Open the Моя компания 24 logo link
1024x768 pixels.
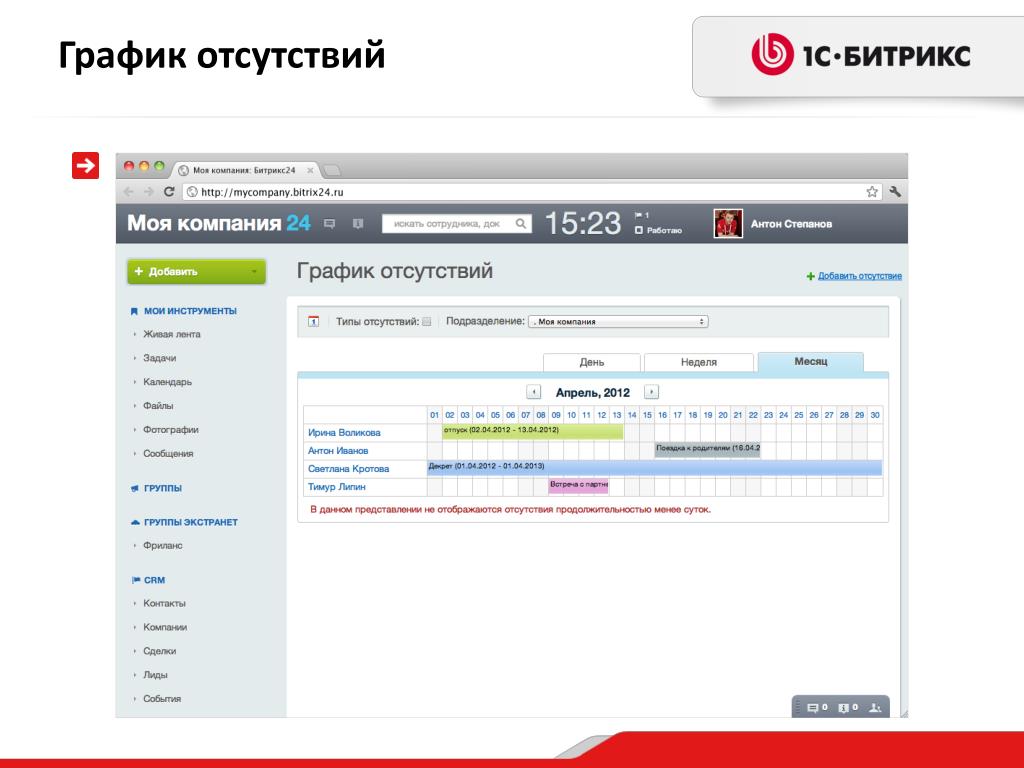219,223
